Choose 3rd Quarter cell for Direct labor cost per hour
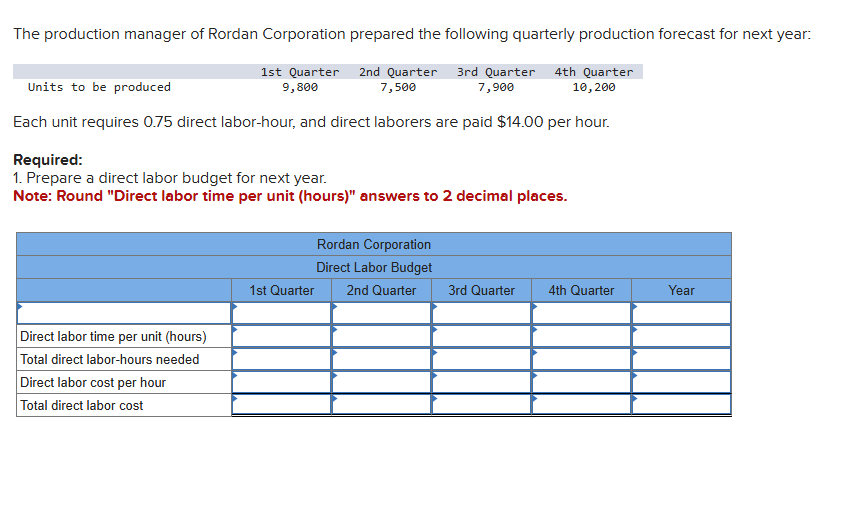Image resolution: width=858 pixels, height=522 pixels. click(482, 382)
